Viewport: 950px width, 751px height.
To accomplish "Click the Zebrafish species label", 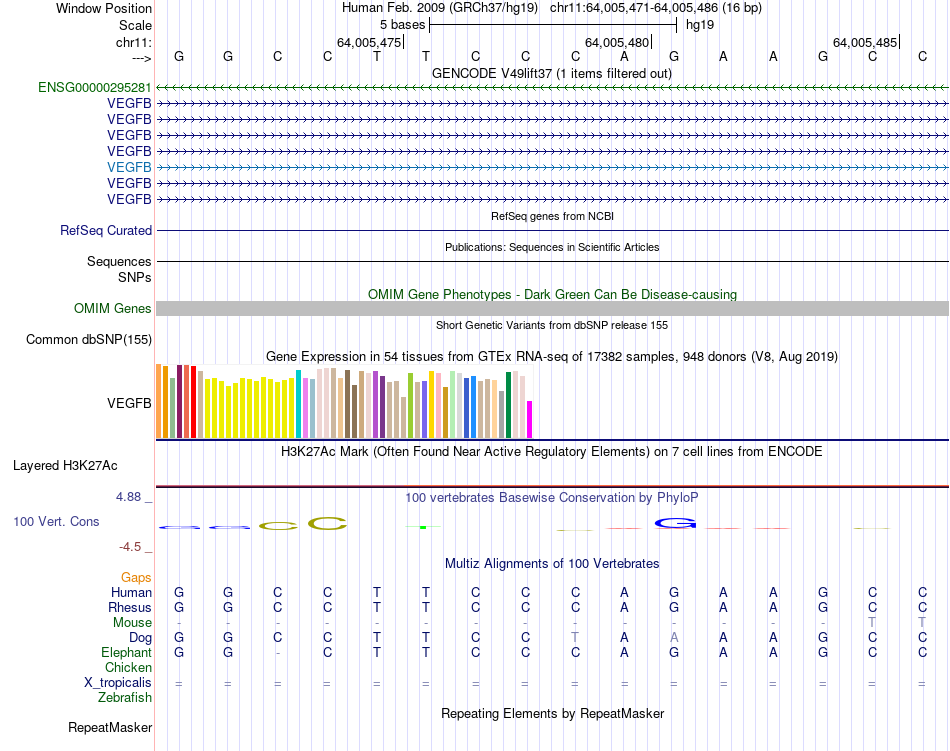I will coord(125,698).
